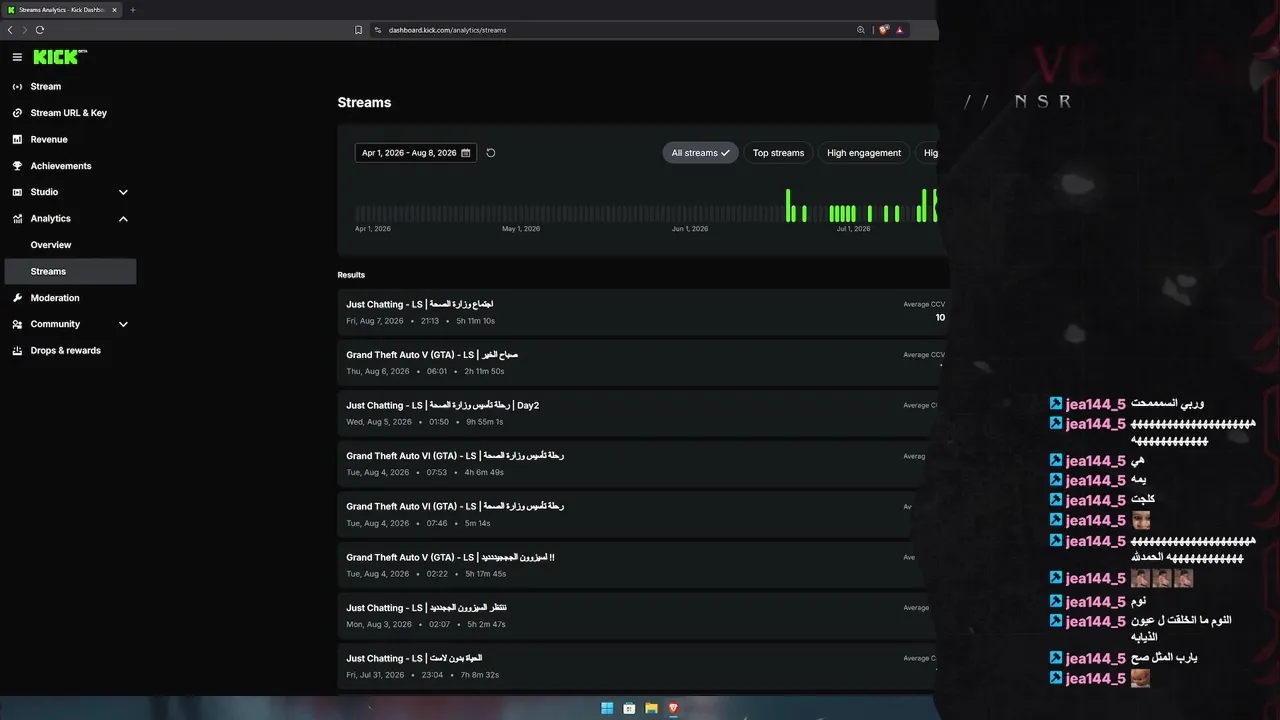Click the Community people icon
This screenshot has height=720, width=1280.
click(17, 324)
